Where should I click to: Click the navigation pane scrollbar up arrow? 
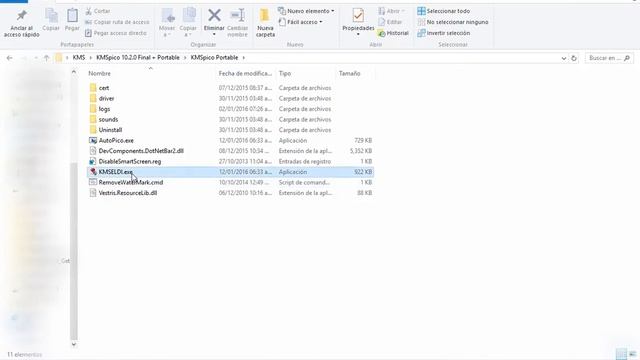(74, 72)
